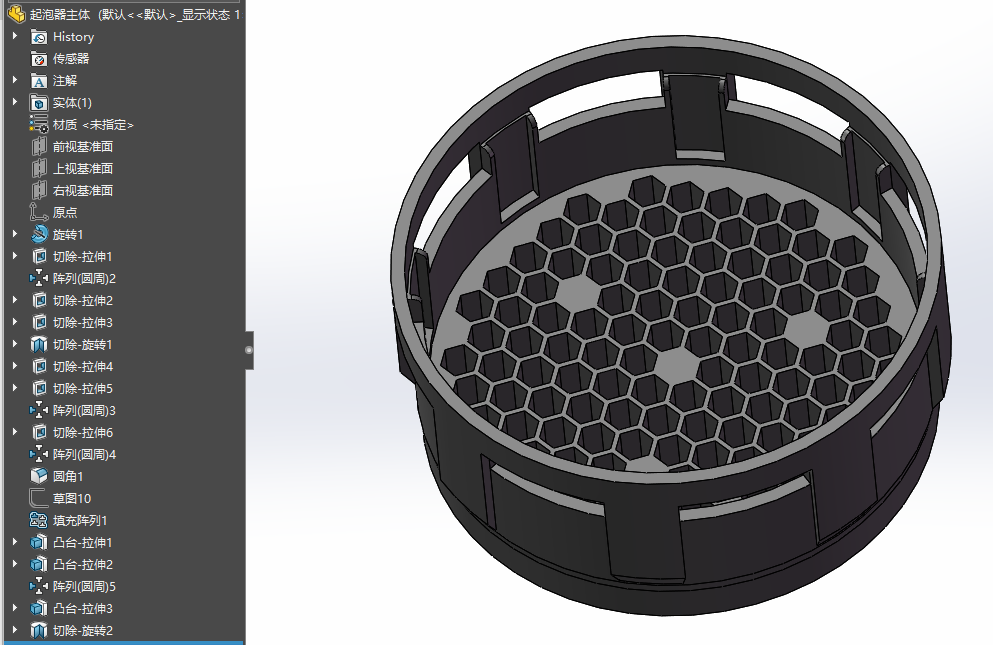Select the History label text
This screenshot has height=645, width=993.
click(x=73, y=37)
